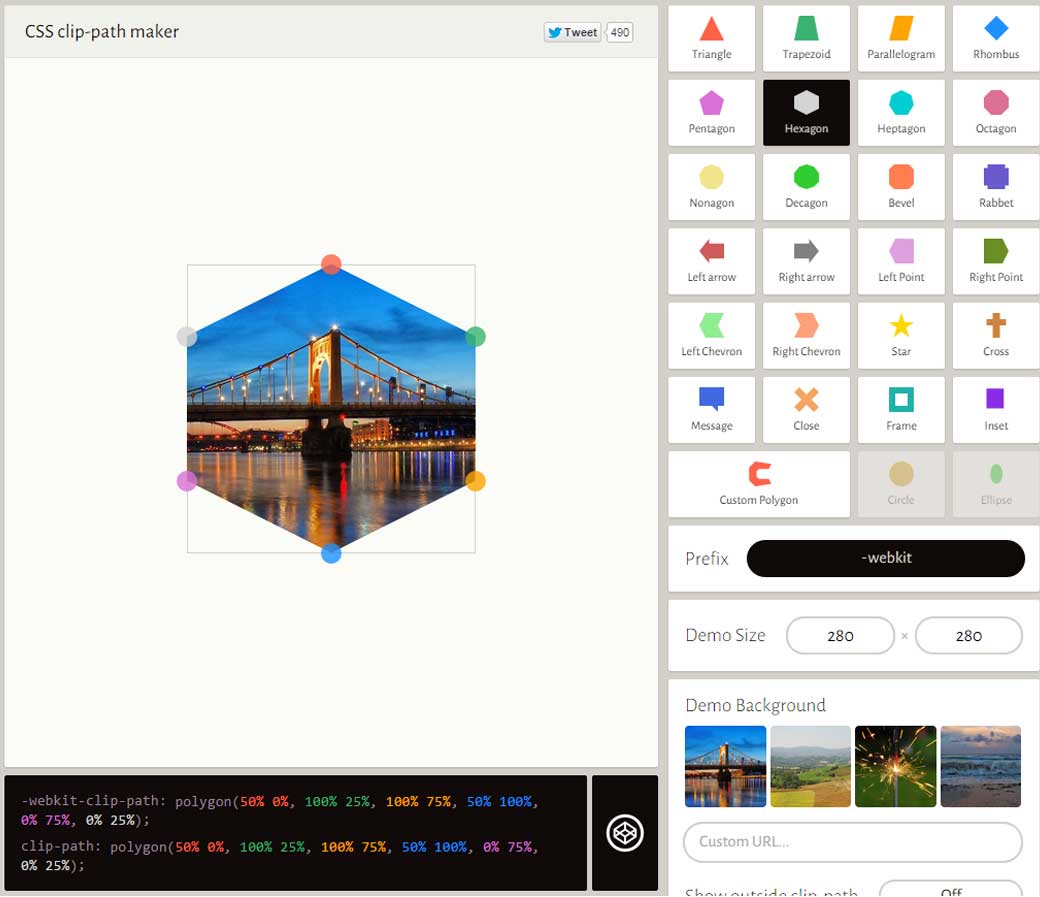Select the Frame shape

point(900,409)
